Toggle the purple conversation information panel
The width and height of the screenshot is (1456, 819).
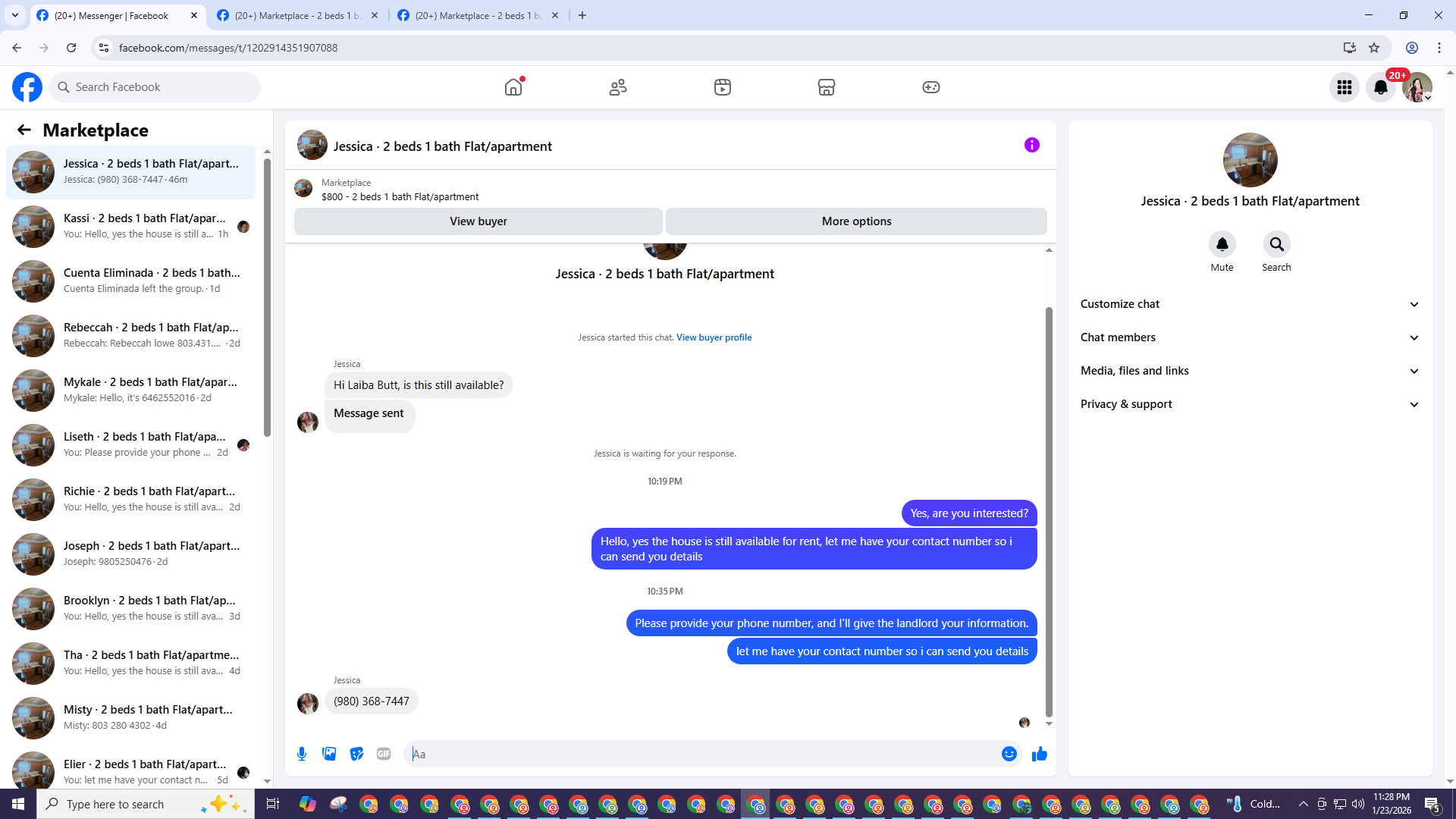(1032, 145)
